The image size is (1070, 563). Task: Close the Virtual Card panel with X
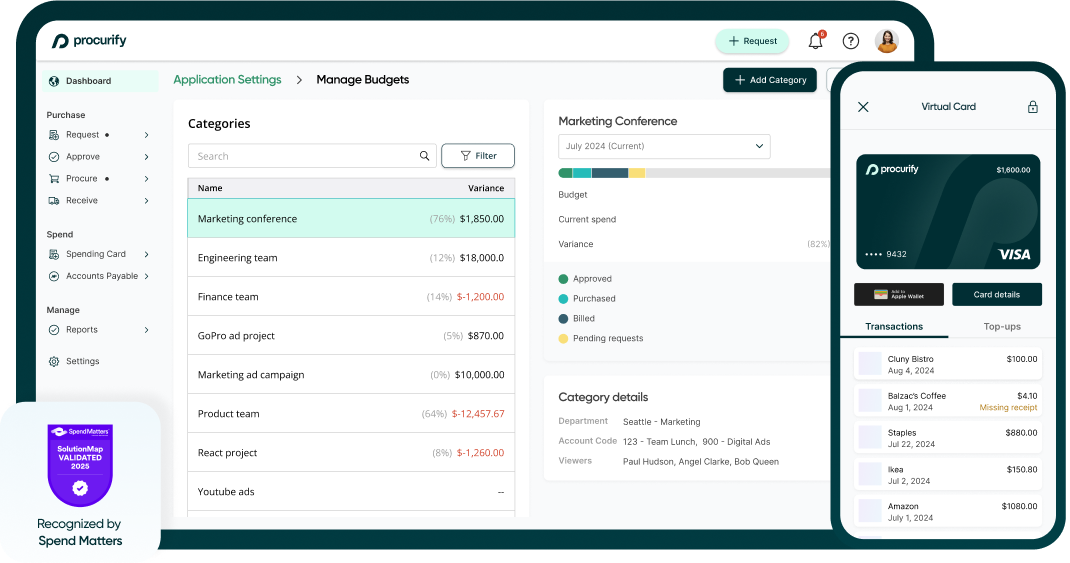tap(864, 107)
